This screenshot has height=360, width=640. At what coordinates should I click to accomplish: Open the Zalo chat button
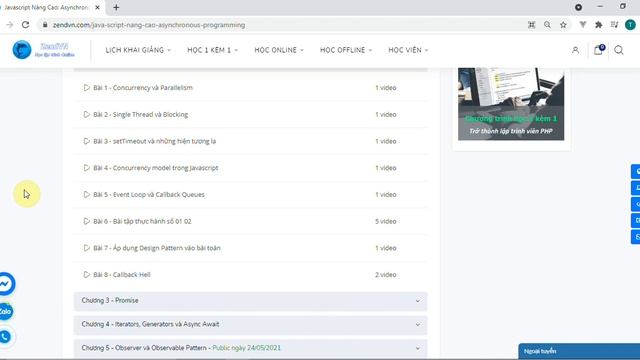pyautogui.click(x=5, y=311)
